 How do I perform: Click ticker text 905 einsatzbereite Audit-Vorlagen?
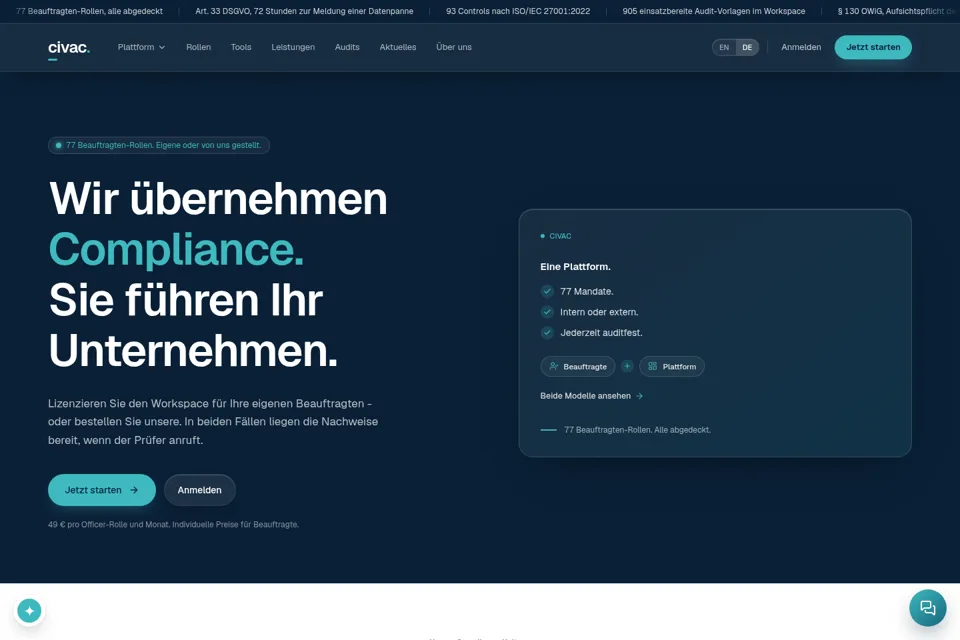tap(714, 11)
